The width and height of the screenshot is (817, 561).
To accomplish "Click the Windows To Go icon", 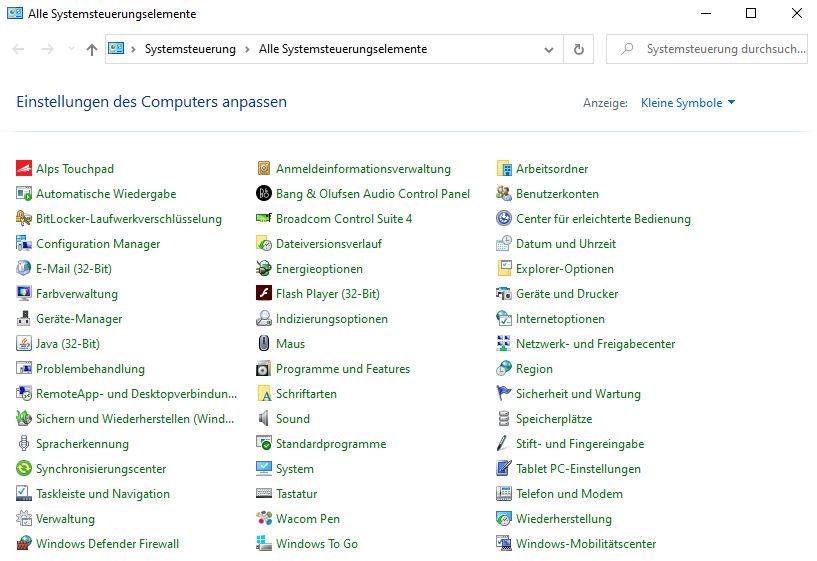I will pos(264,544).
